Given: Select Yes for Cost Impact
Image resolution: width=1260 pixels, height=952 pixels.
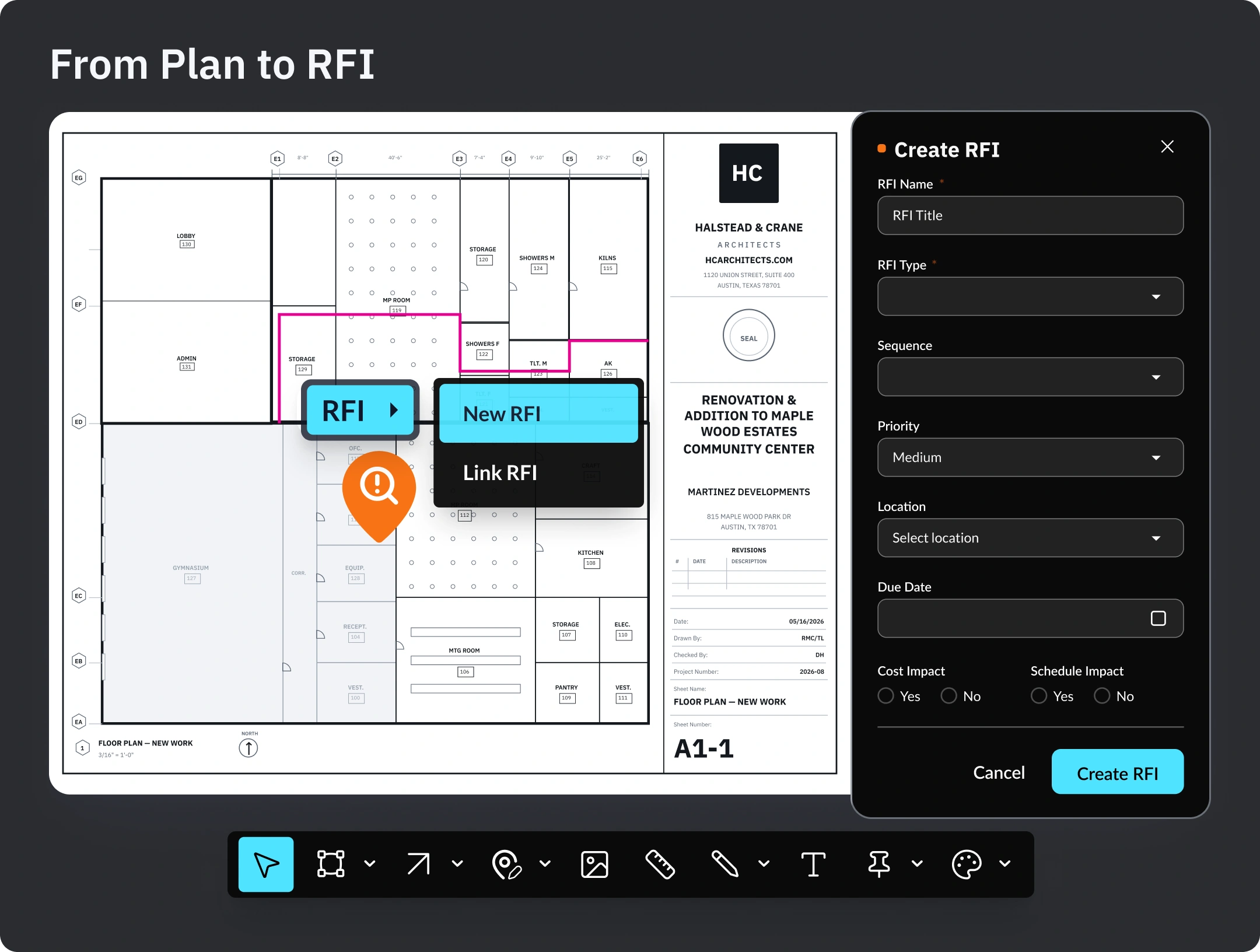Looking at the screenshot, I should coord(886,696).
